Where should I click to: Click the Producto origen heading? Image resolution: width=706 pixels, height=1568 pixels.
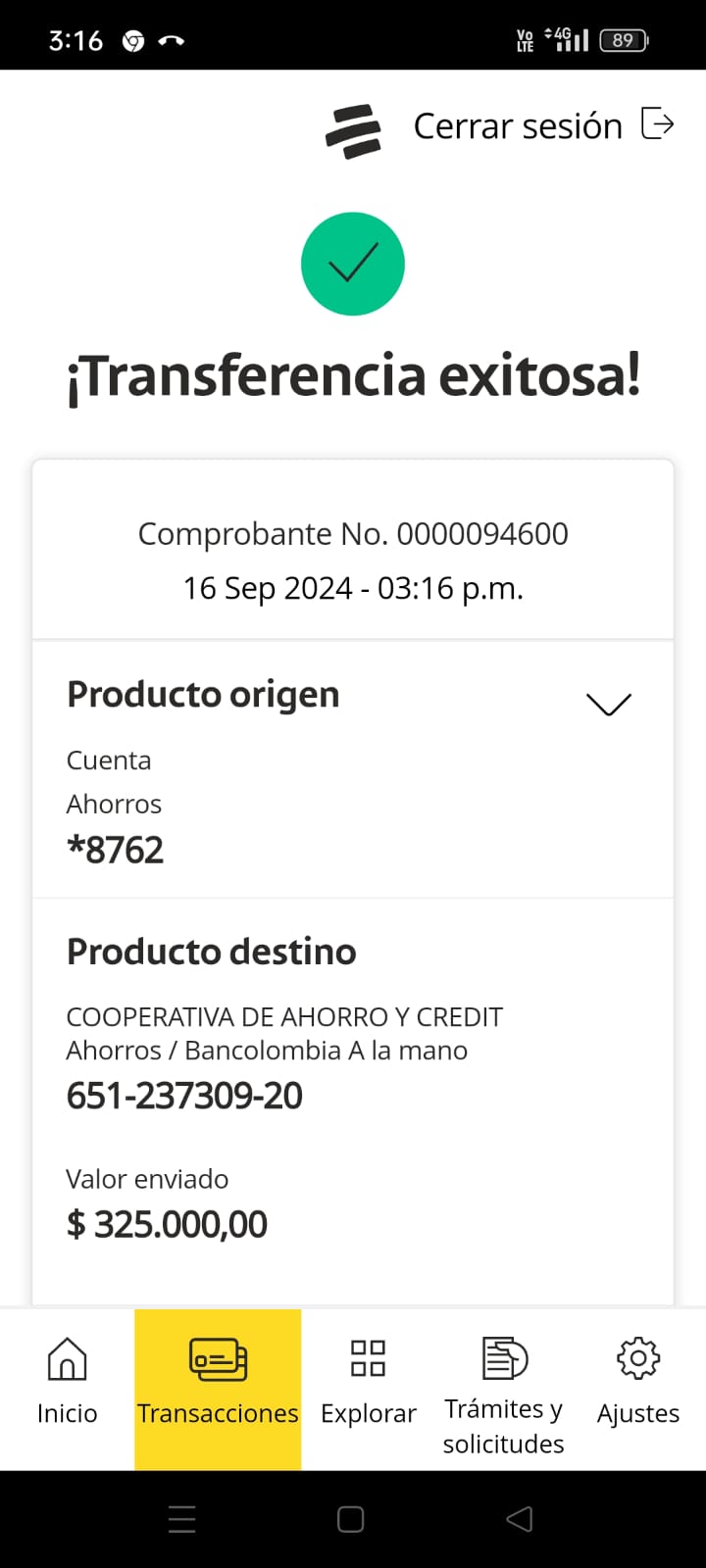203,695
